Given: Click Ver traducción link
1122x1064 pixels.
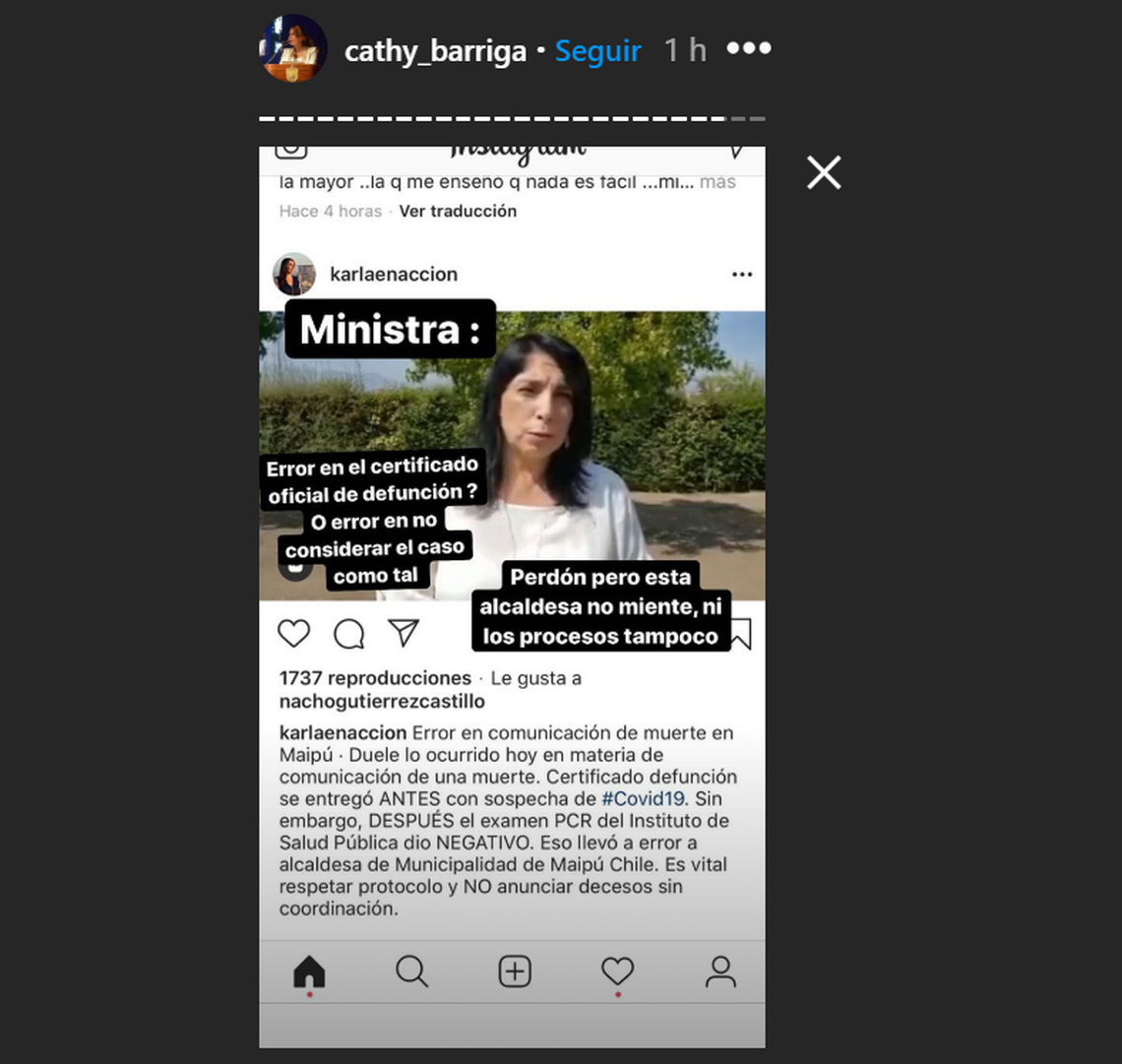Looking at the screenshot, I should click(x=458, y=211).
